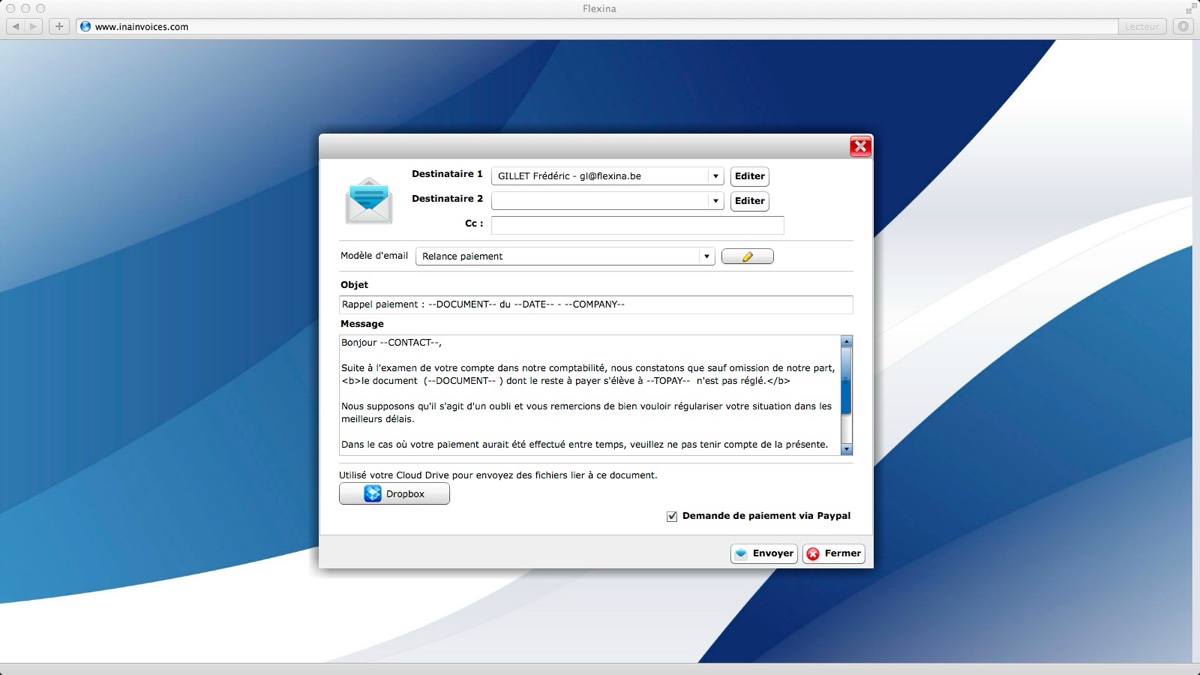Expand the Modèle d'email dropdown arrow
The width and height of the screenshot is (1200, 675).
tap(708, 256)
